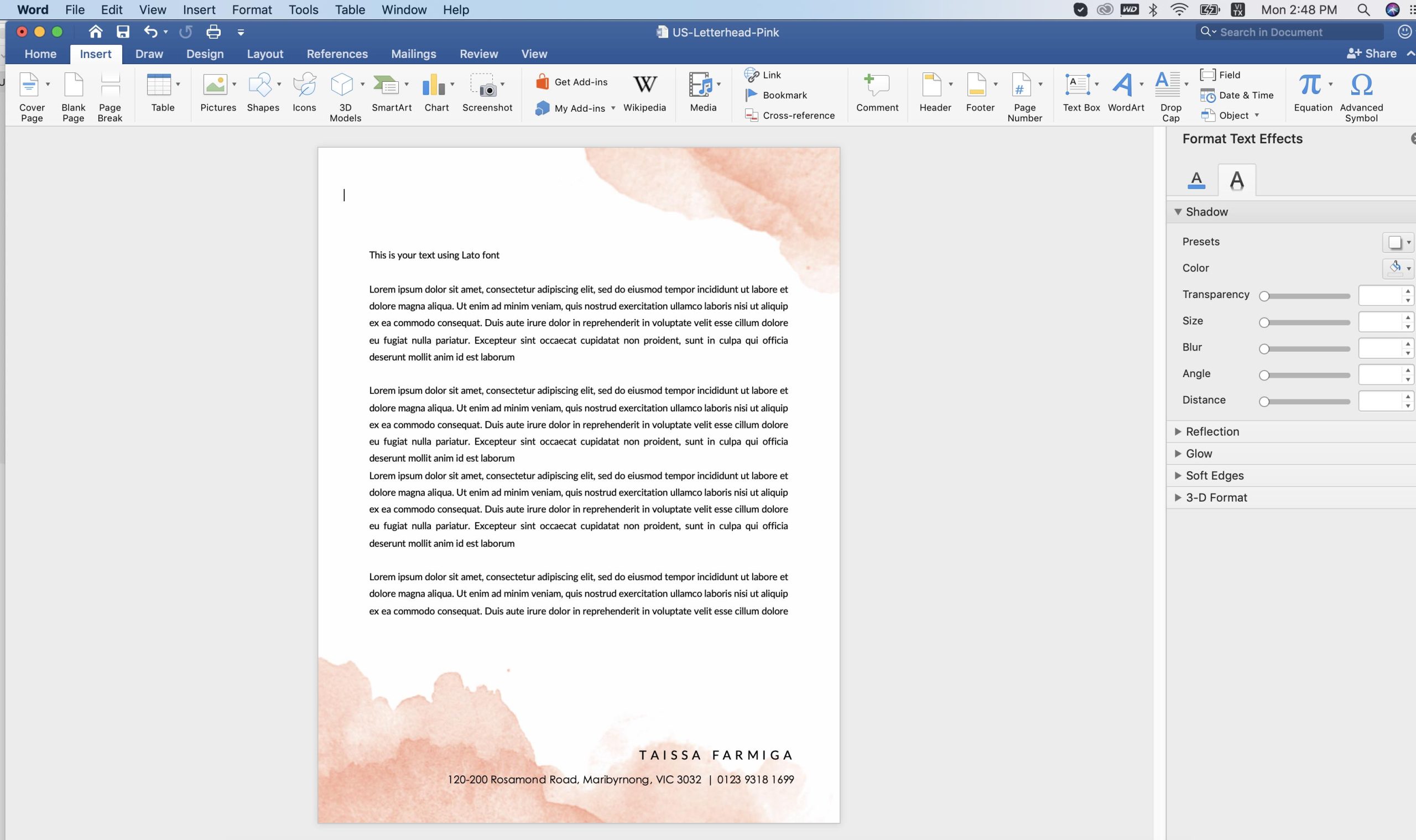Expand the 3-D Format section
The height and width of the screenshot is (840, 1416).
tap(1177, 498)
